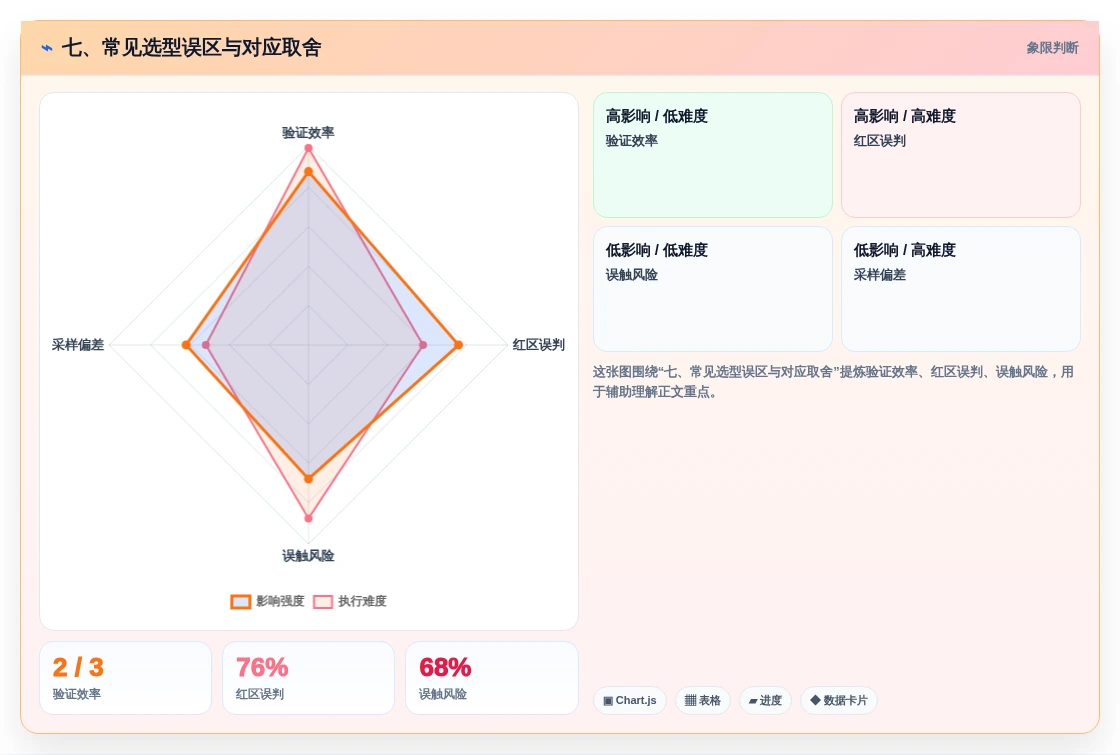Image resolution: width=1120 pixels, height=755 pixels.
Task: Open the 高影响 / 高难度 quadrant card
Action: click(x=961, y=155)
